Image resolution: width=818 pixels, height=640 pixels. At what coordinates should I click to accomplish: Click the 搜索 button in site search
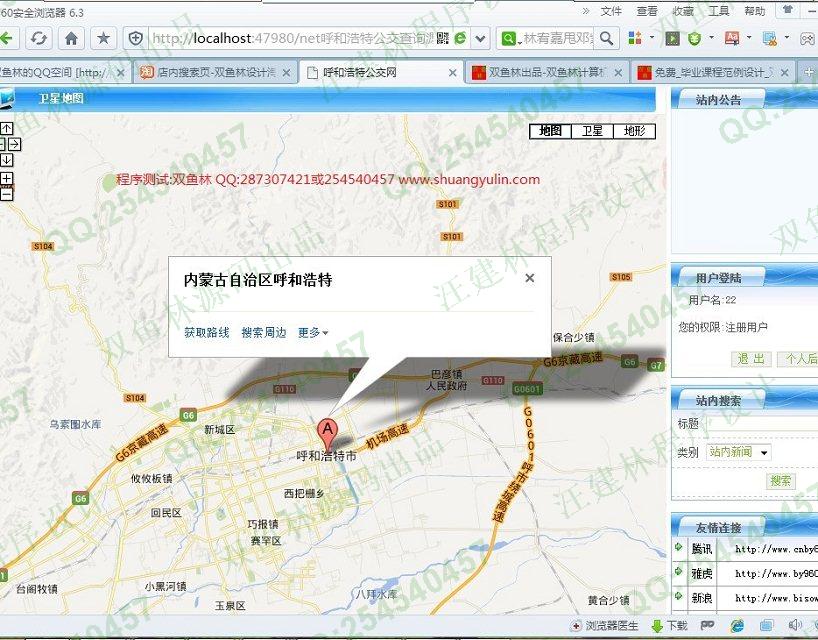coord(781,481)
